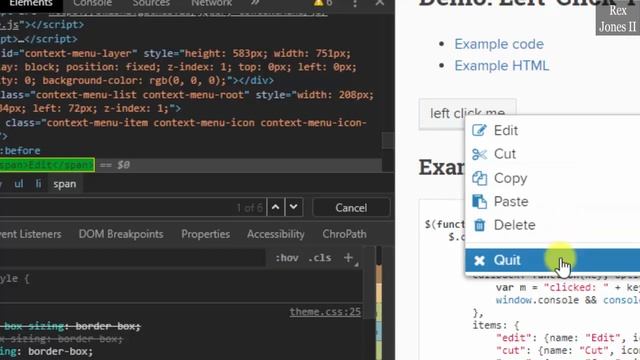Screen dimensions: 640x360
Task: Click the 'left click me' button
Action: coord(467,113)
